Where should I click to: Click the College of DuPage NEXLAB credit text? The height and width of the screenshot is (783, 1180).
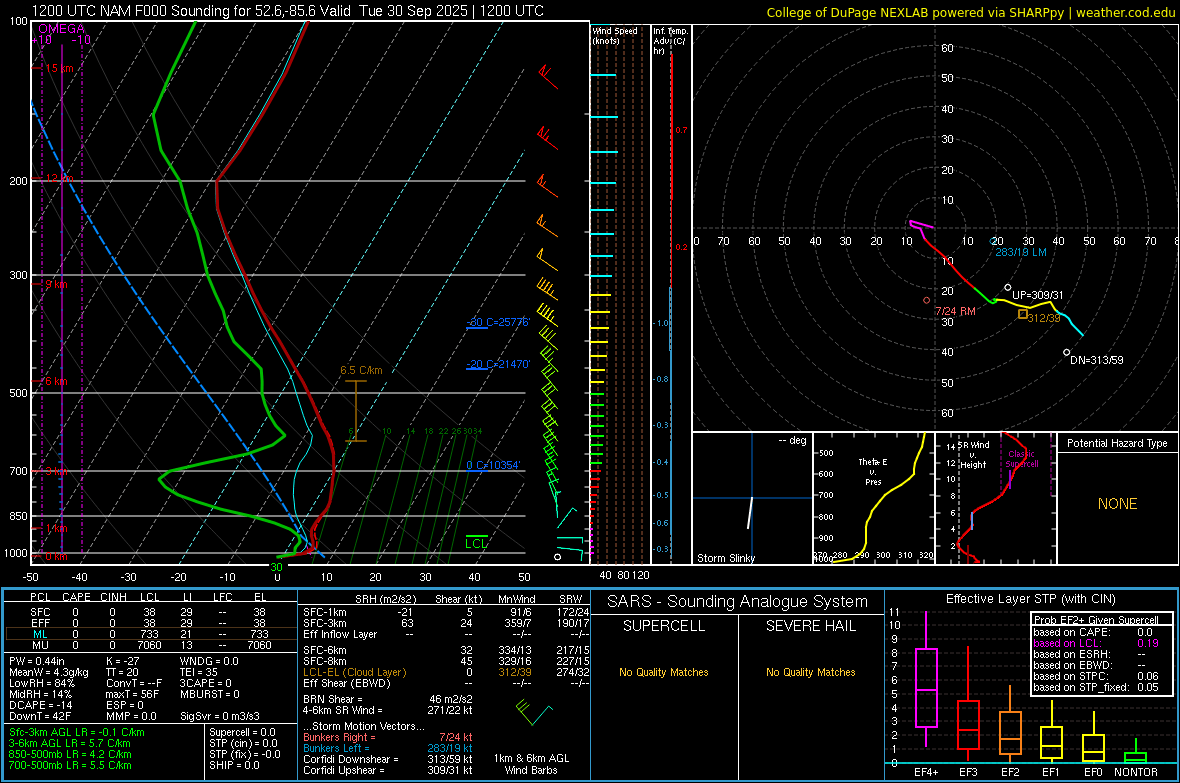[971, 12]
